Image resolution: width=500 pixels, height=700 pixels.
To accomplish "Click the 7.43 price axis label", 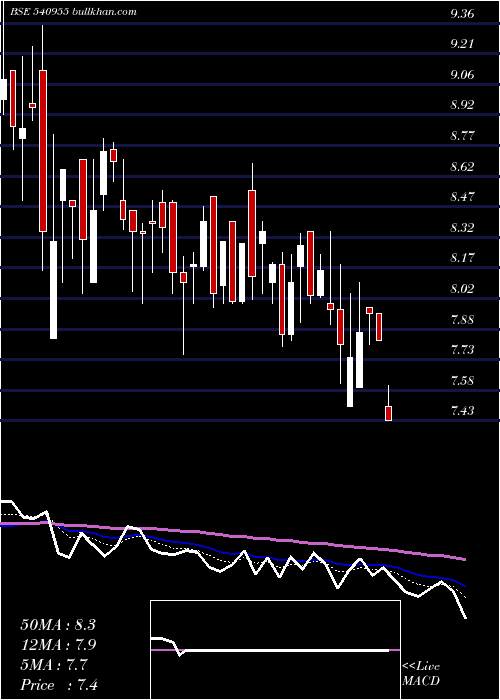I will click(462, 411).
